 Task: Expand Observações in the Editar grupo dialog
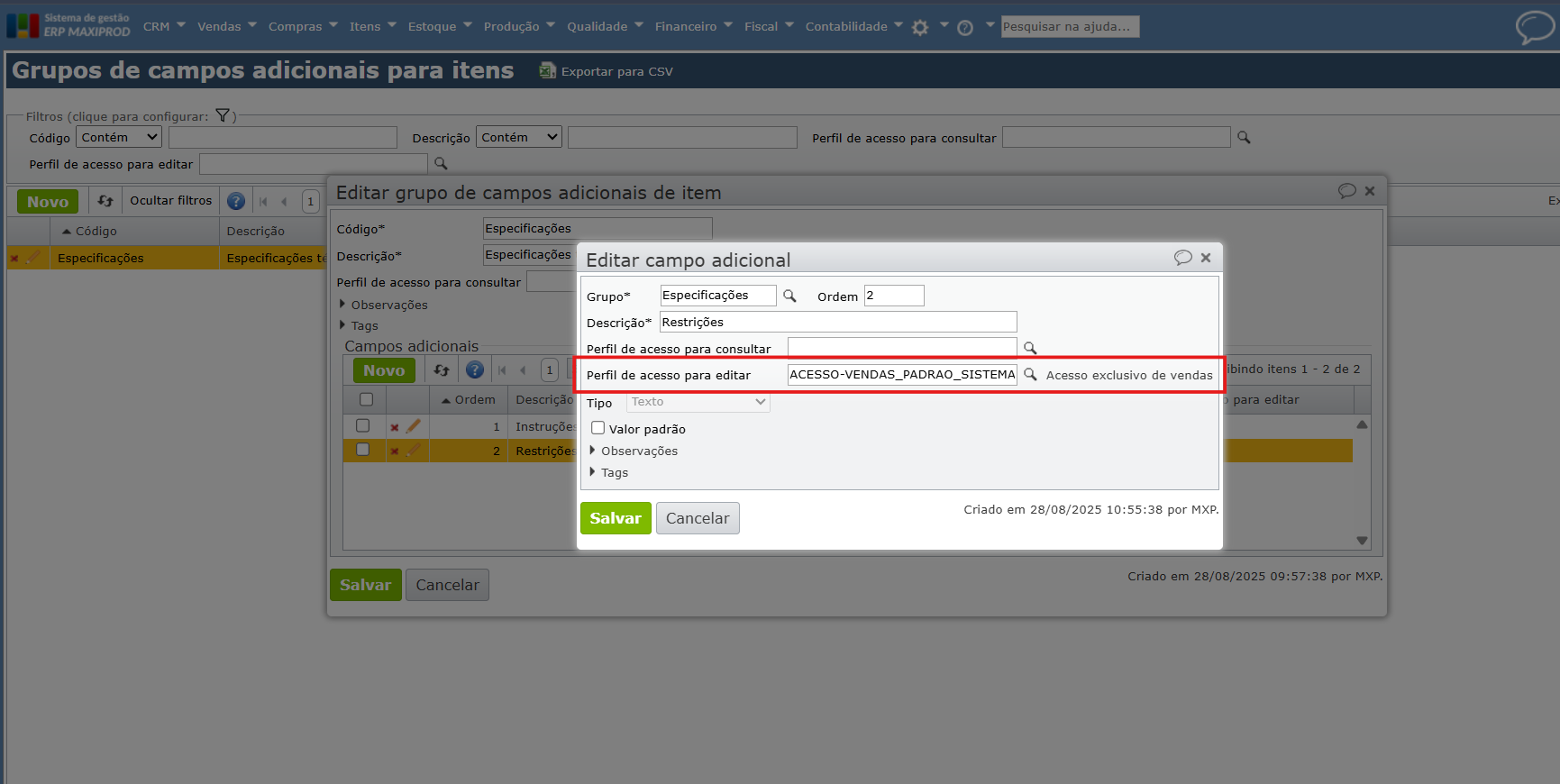click(384, 305)
